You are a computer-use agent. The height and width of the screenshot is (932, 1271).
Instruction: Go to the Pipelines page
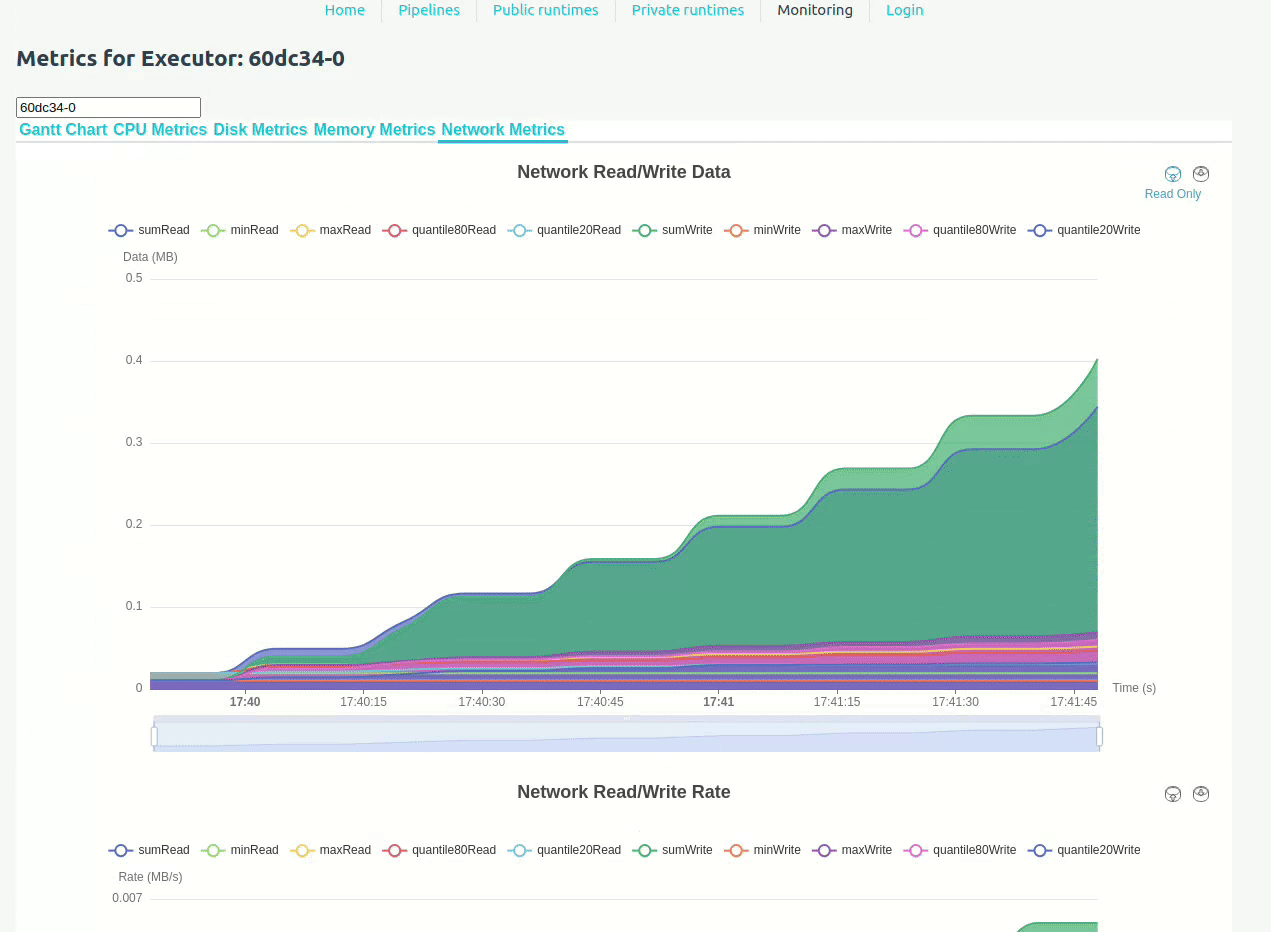429,10
